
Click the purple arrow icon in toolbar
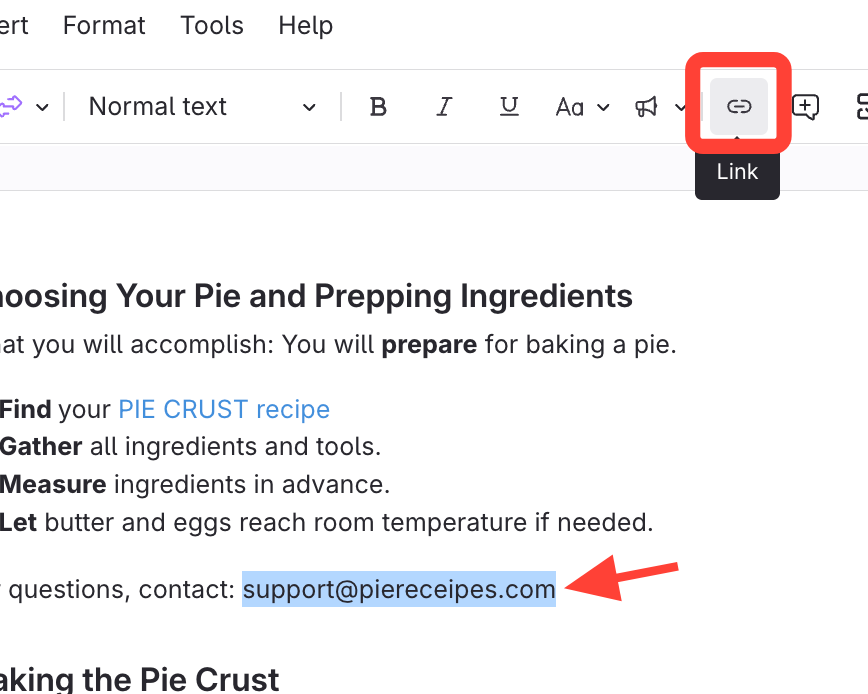10,106
